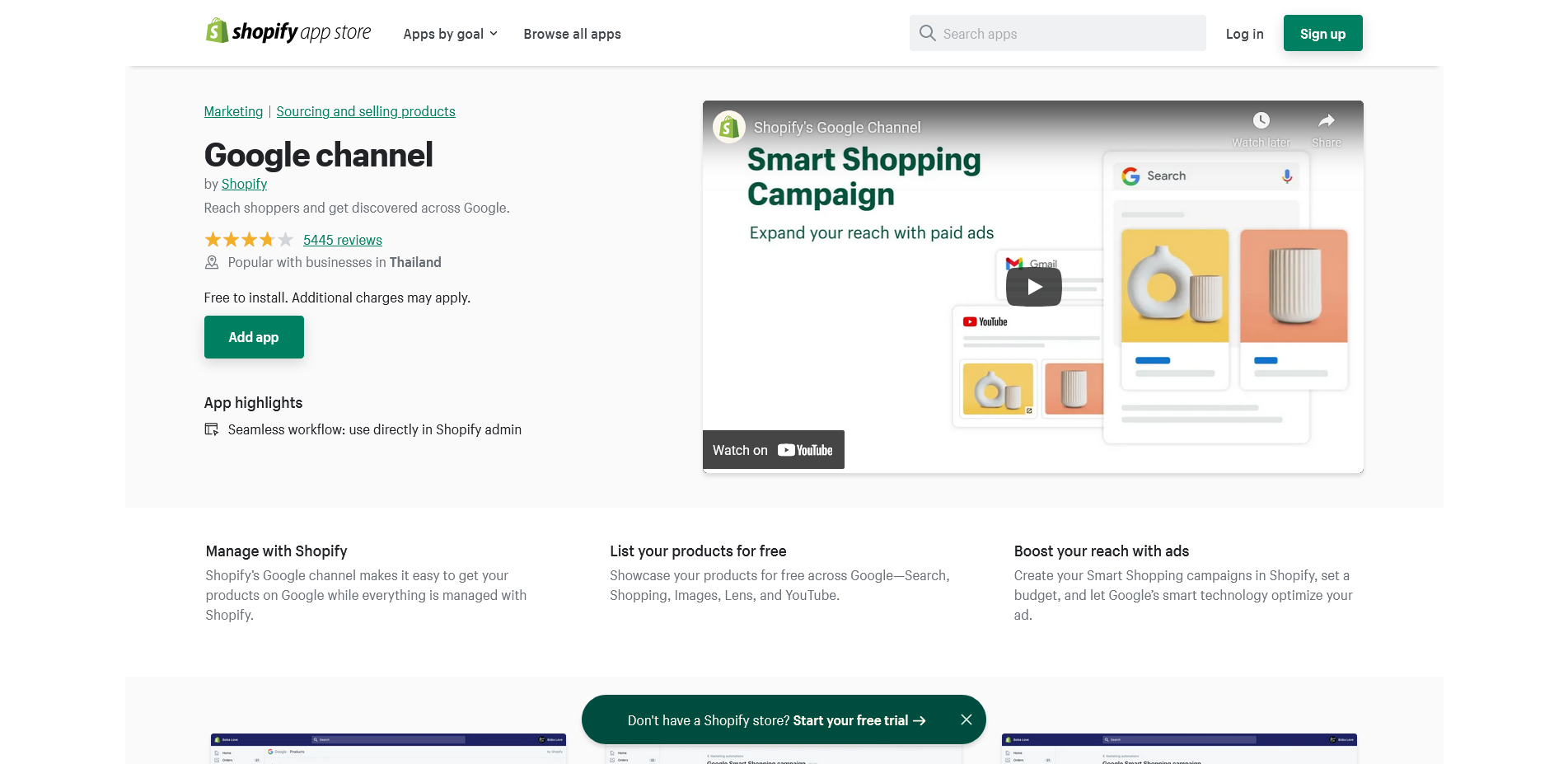This screenshot has height=764, width=1568.
Task: Click into the Search apps field
Action: coord(1067,34)
